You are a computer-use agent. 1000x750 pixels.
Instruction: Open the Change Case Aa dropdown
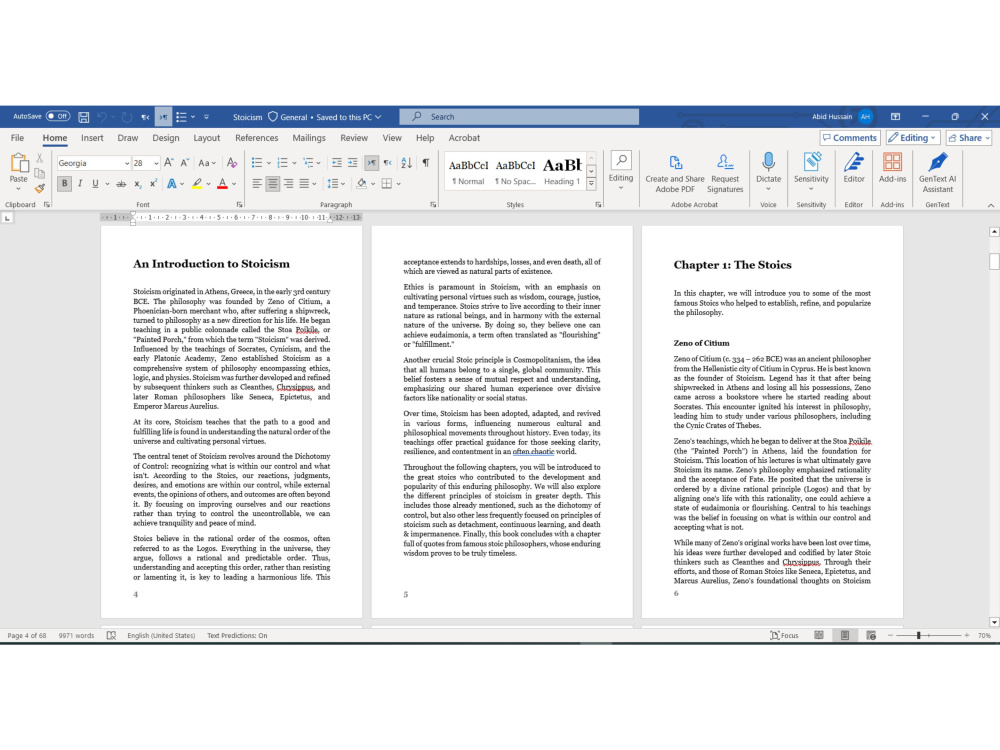pos(207,163)
